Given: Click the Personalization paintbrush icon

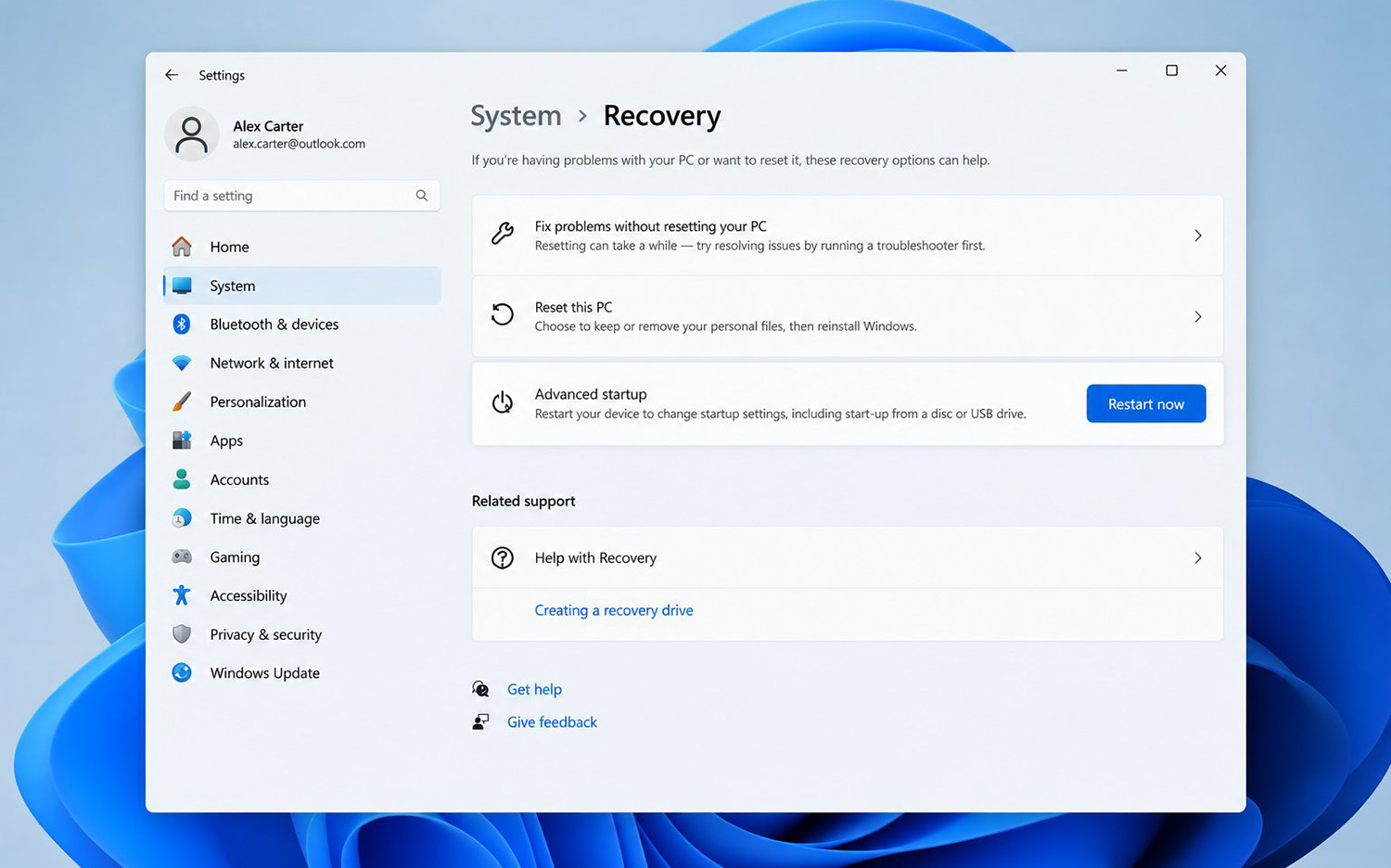Looking at the screenshot, I should point(182,402).
